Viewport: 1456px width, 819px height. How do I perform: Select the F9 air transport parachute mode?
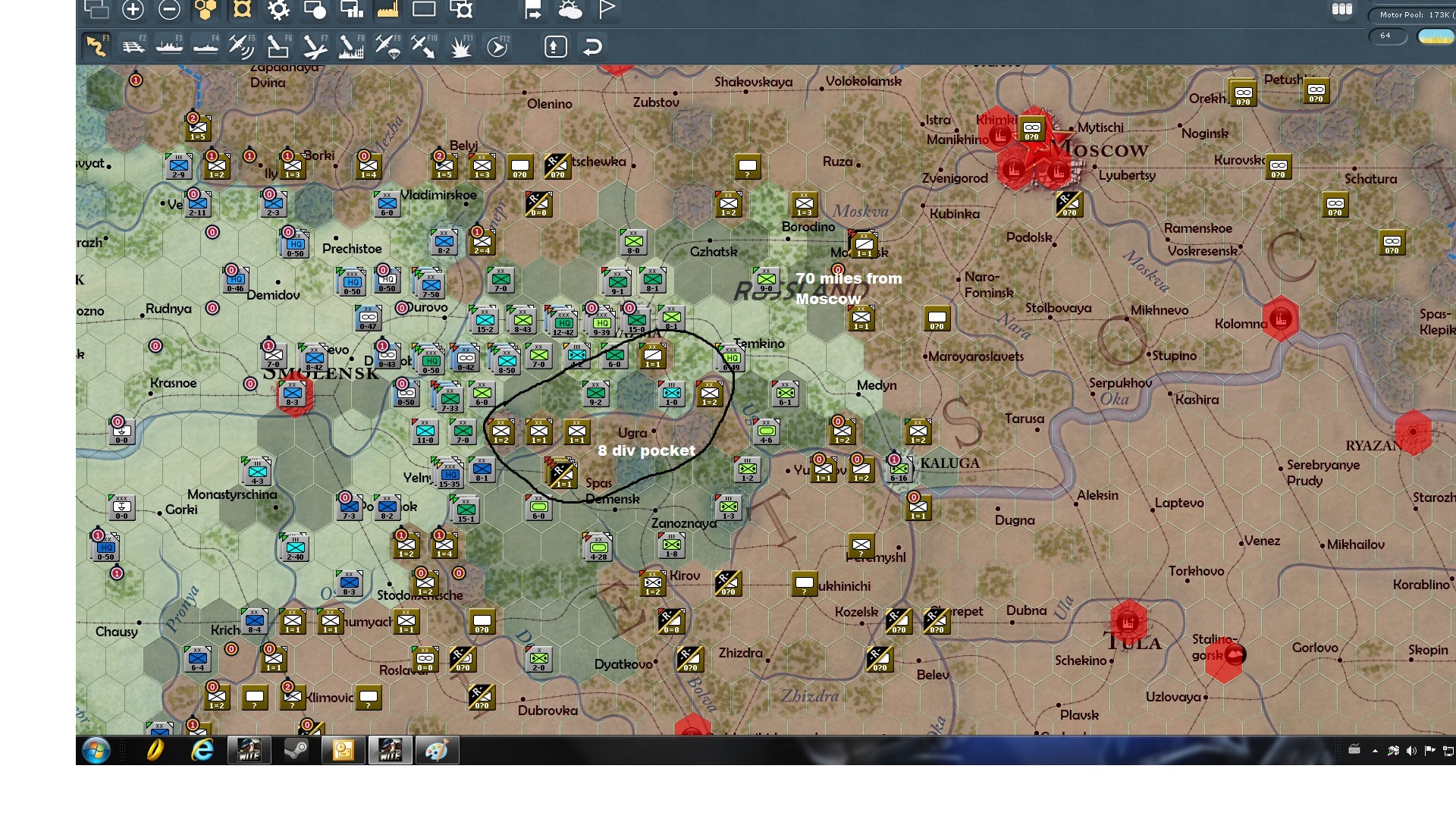click(x=388, y=47)
